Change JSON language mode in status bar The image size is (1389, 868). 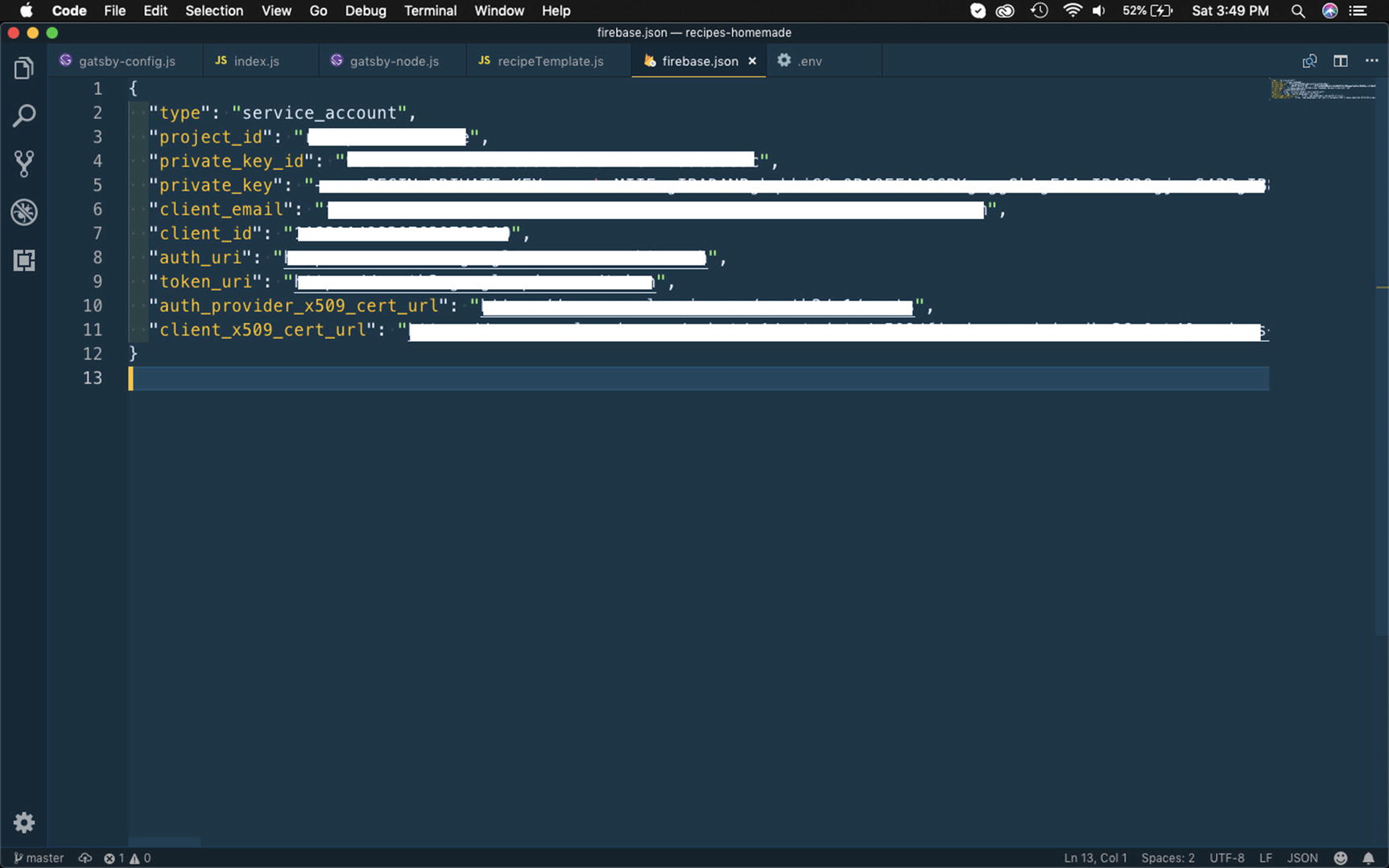click(1302, 858)
